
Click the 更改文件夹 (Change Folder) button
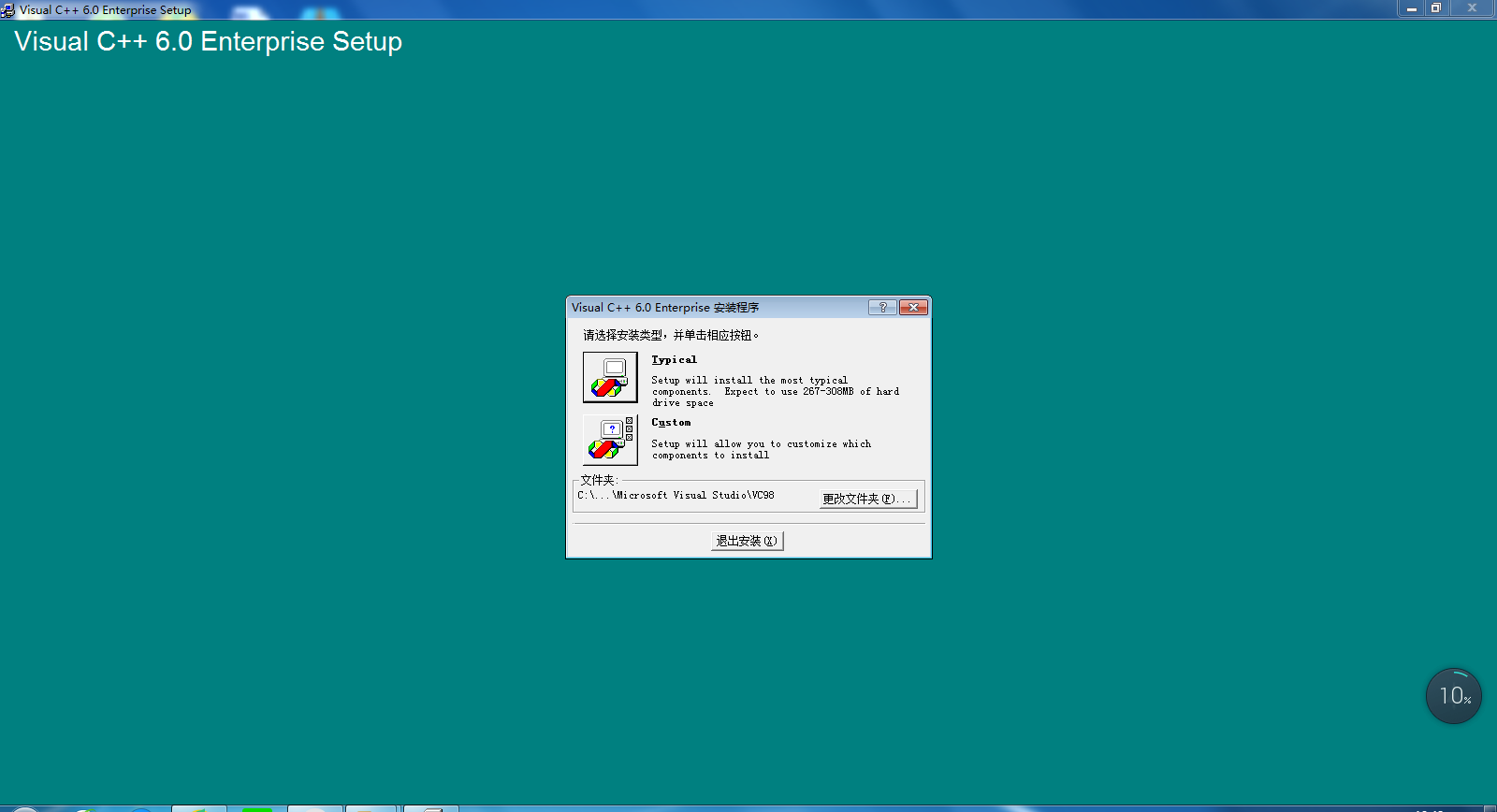(x=868, y=499)
